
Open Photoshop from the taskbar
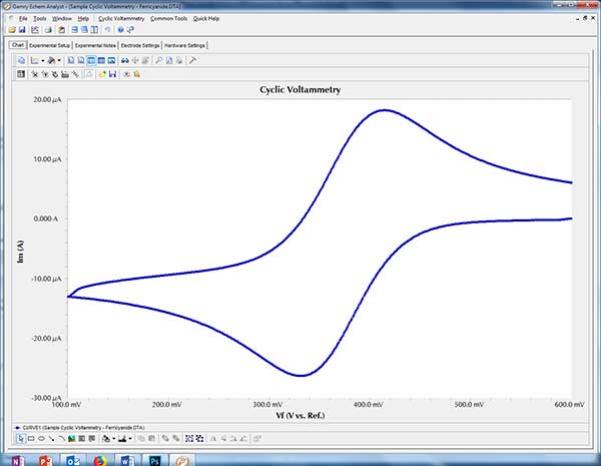click(x=154, y=460)
